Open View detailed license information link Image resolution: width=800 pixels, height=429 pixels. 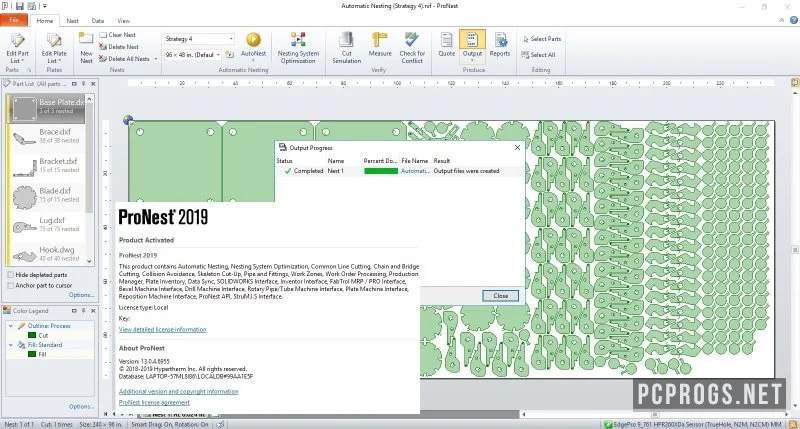[x=163, y=330]
